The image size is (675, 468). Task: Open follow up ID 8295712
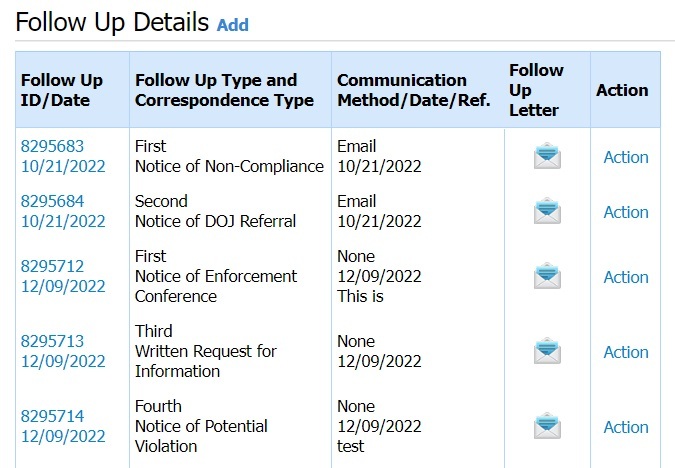click(52, 267)
